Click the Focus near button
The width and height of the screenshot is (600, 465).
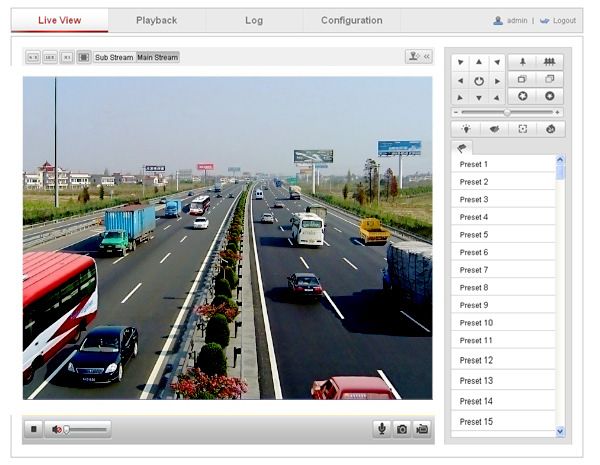click(522, 79)
